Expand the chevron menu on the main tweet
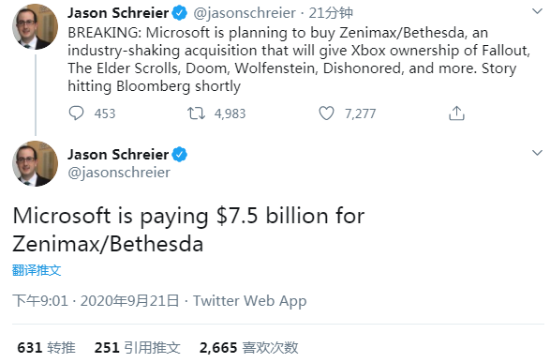The height and width of the screenshot is (363, 550). pos(537,153)
